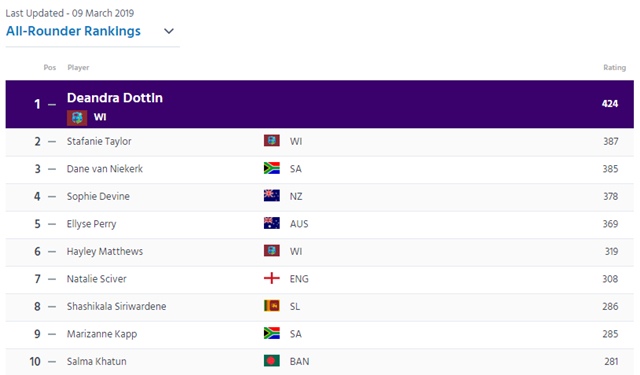Screen dimensions: 640x375
Task: Click the Bangladesh flag beside Salma Khatun
Action: (272, 361)
